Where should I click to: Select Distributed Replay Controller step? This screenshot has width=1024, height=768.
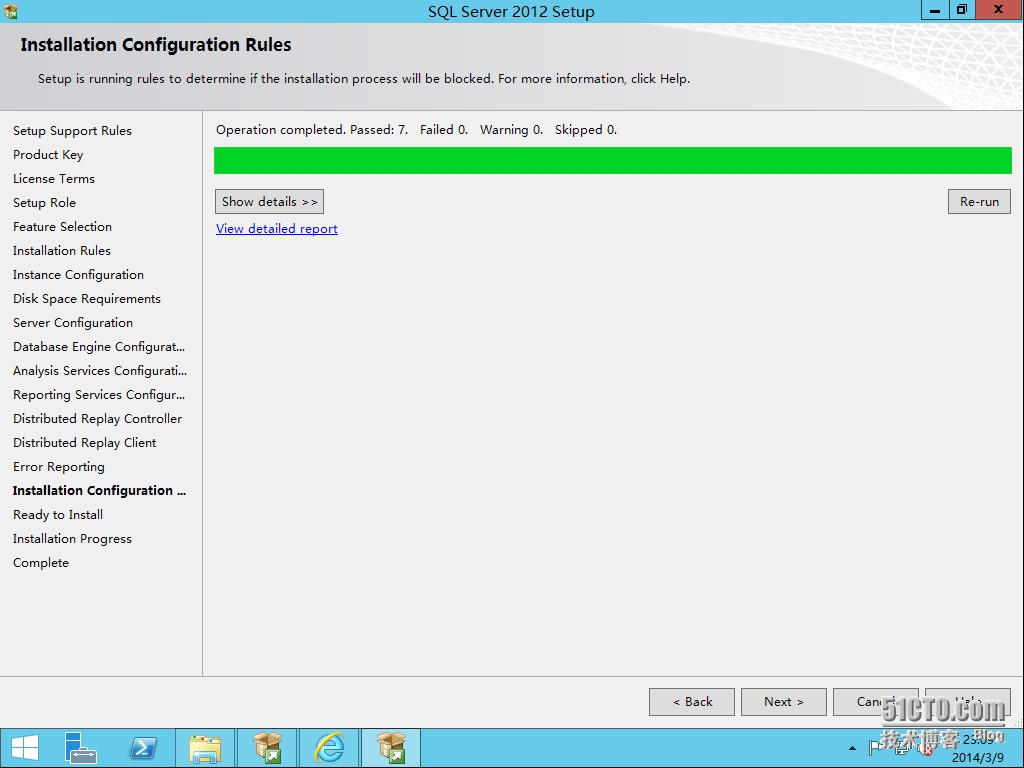point(98,419)
